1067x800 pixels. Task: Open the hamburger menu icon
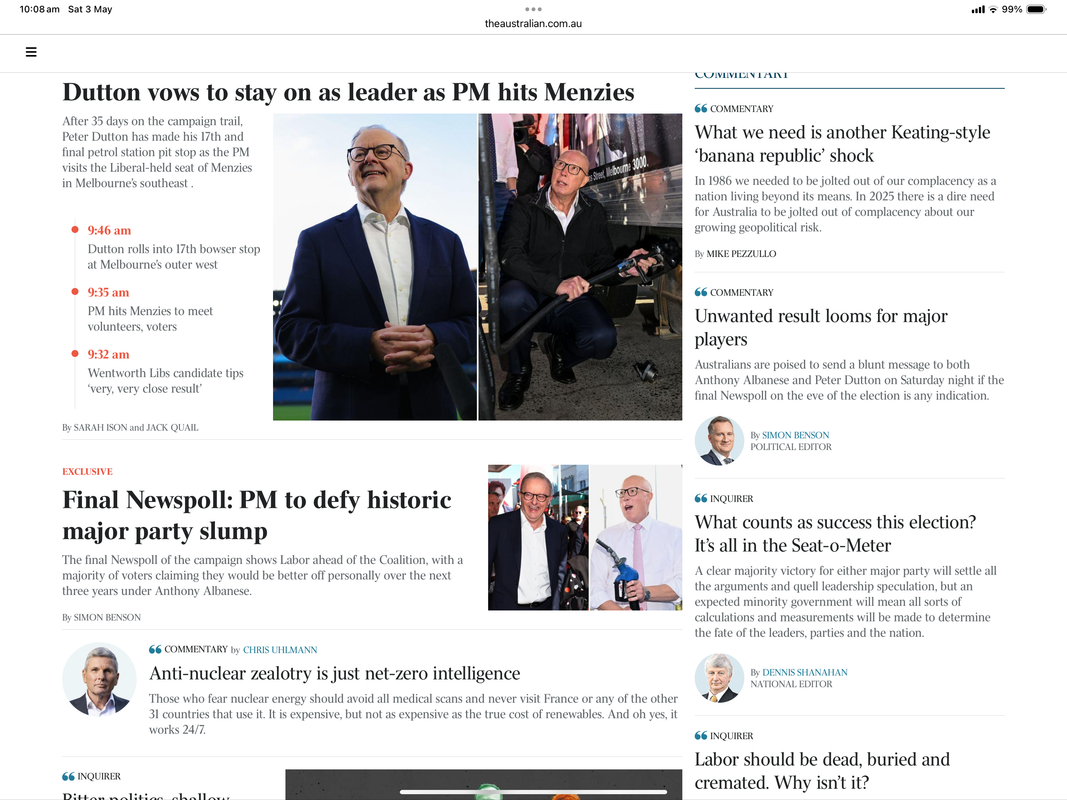[x=31, y=52]
